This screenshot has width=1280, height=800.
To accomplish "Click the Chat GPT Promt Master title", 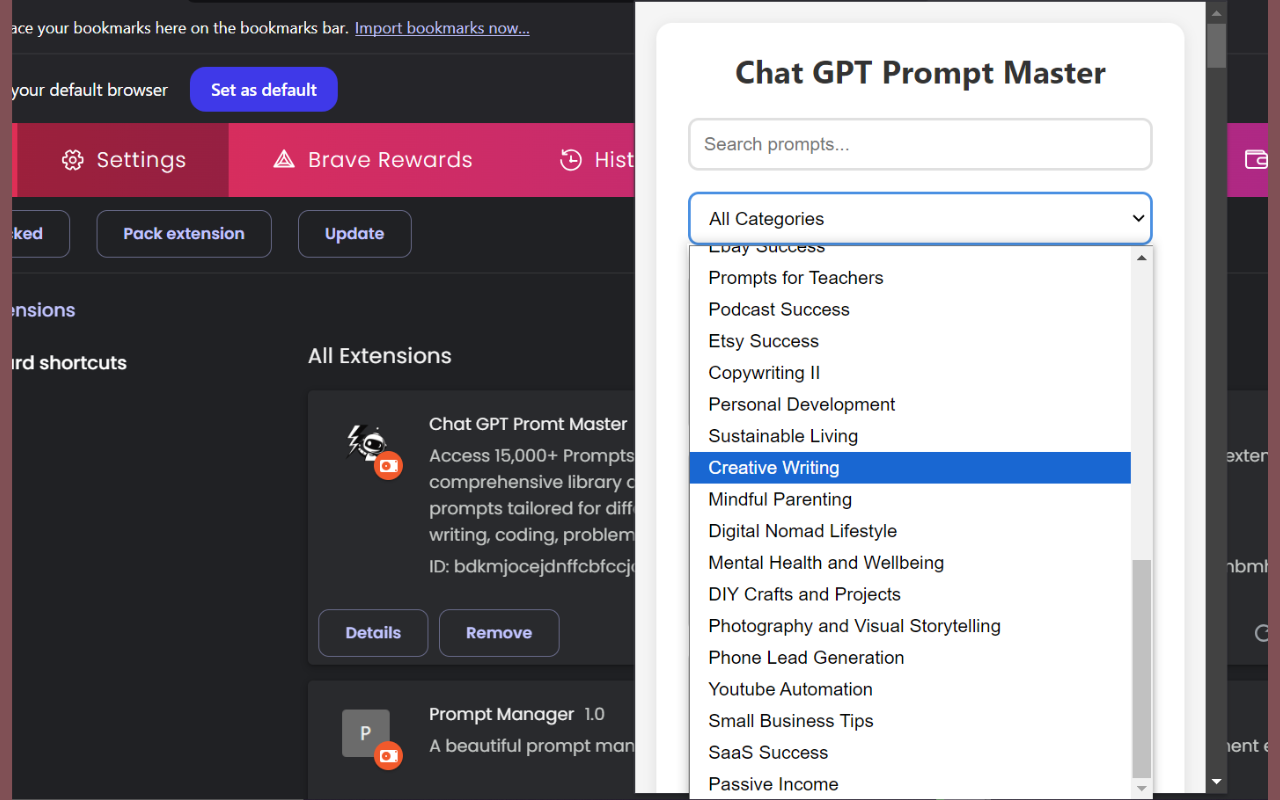I will (528, 424).
